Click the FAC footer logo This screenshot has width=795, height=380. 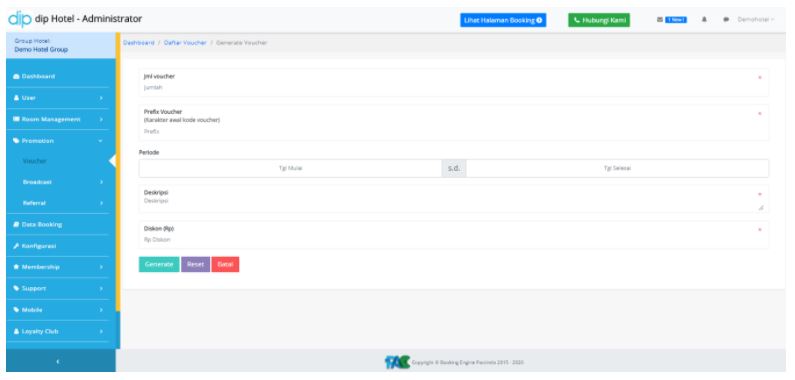pyautogui.click(x=398, y=362)
